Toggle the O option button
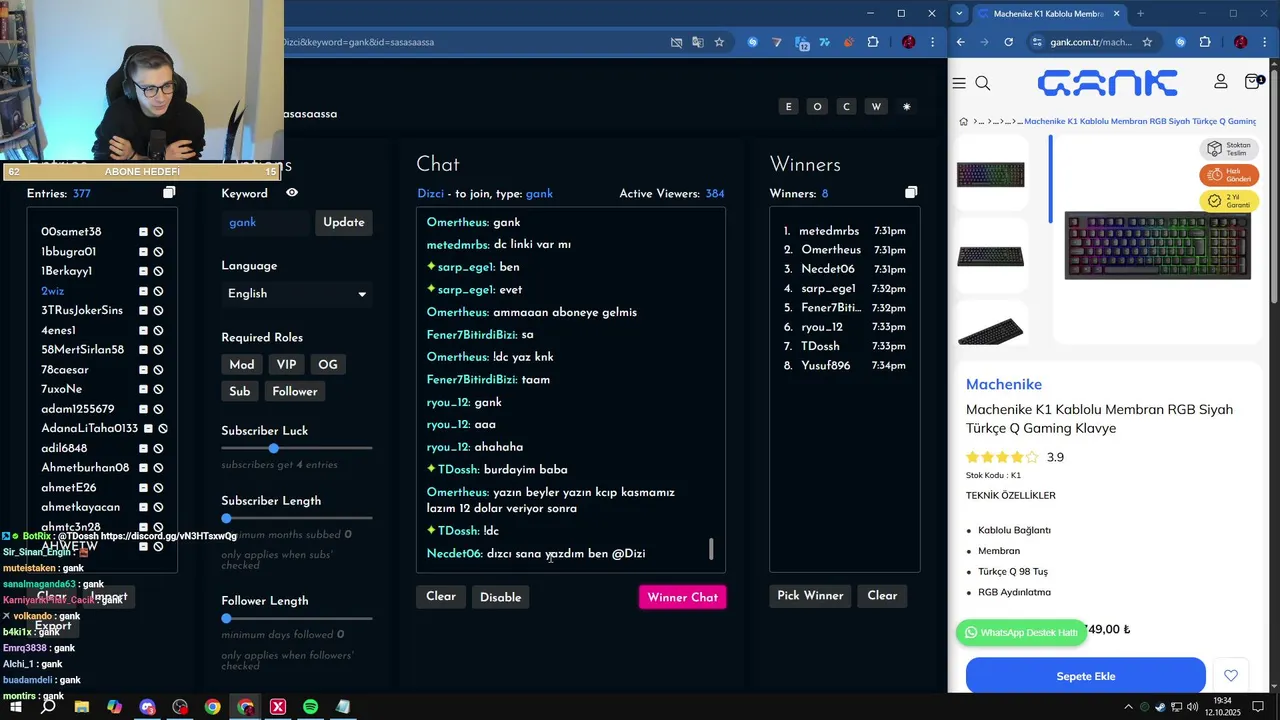 click(818, 107)
